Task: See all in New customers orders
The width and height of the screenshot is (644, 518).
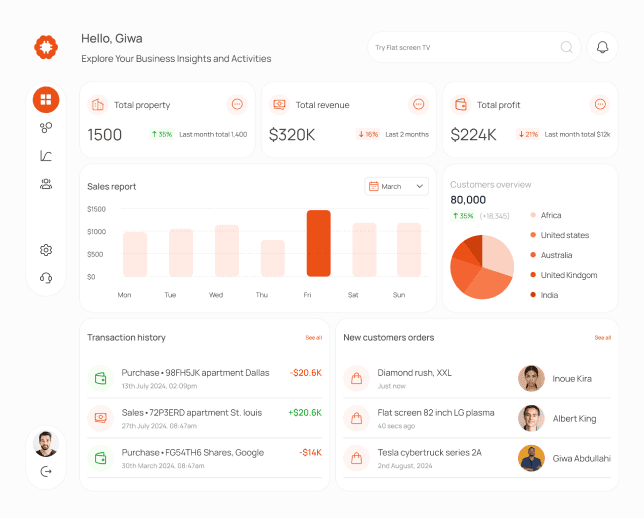Action: click(x=603, y=338)
